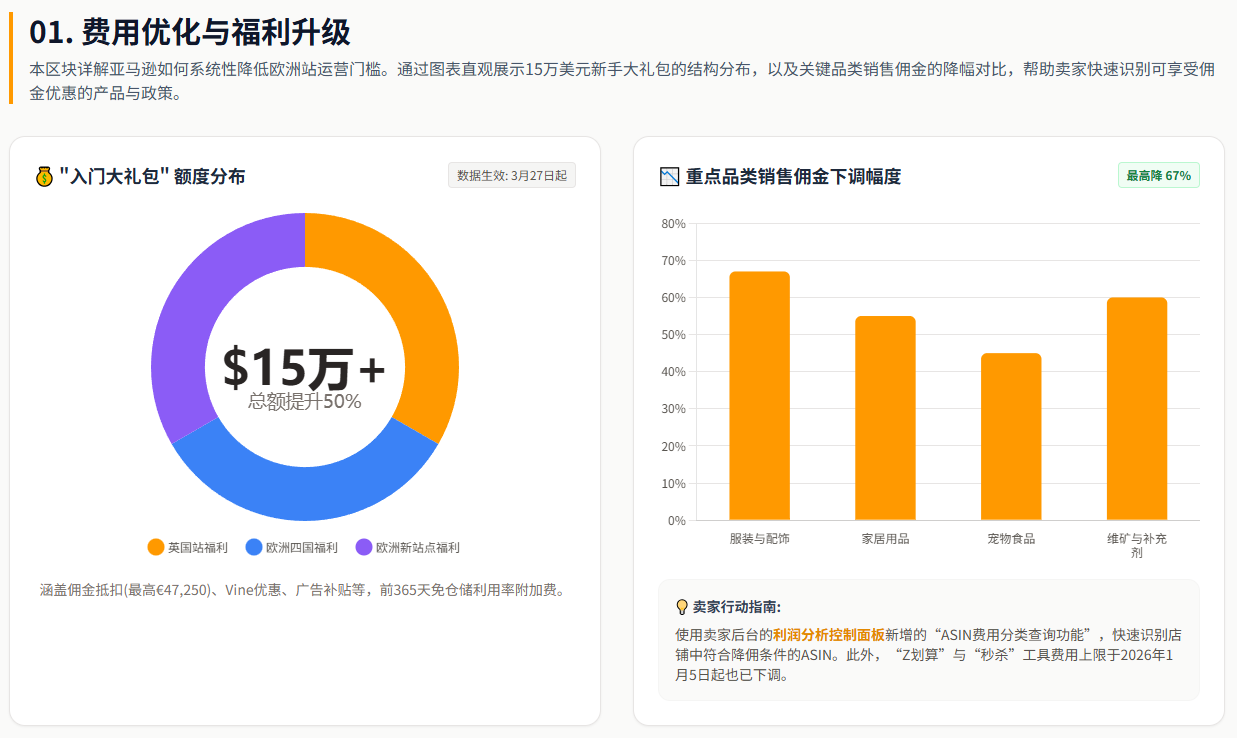Viewport: 1237px width, 738px height.
Task: Click the 服装与配饰 x-axis label
Action: (x=759, y=539)
